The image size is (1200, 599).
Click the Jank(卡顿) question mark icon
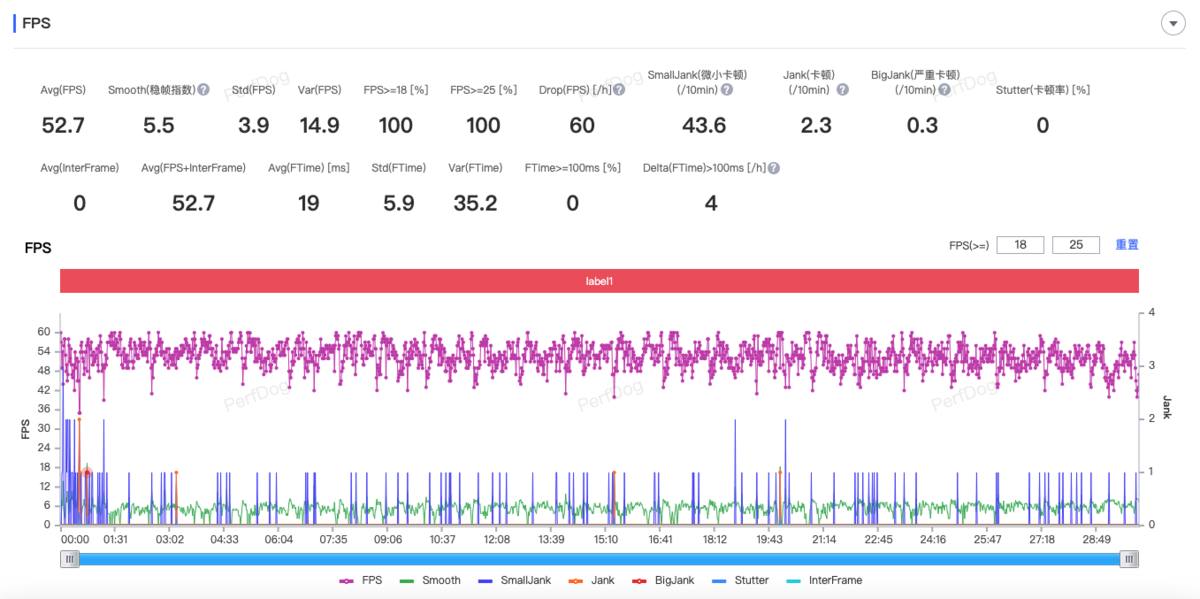(x=842, y=89)
